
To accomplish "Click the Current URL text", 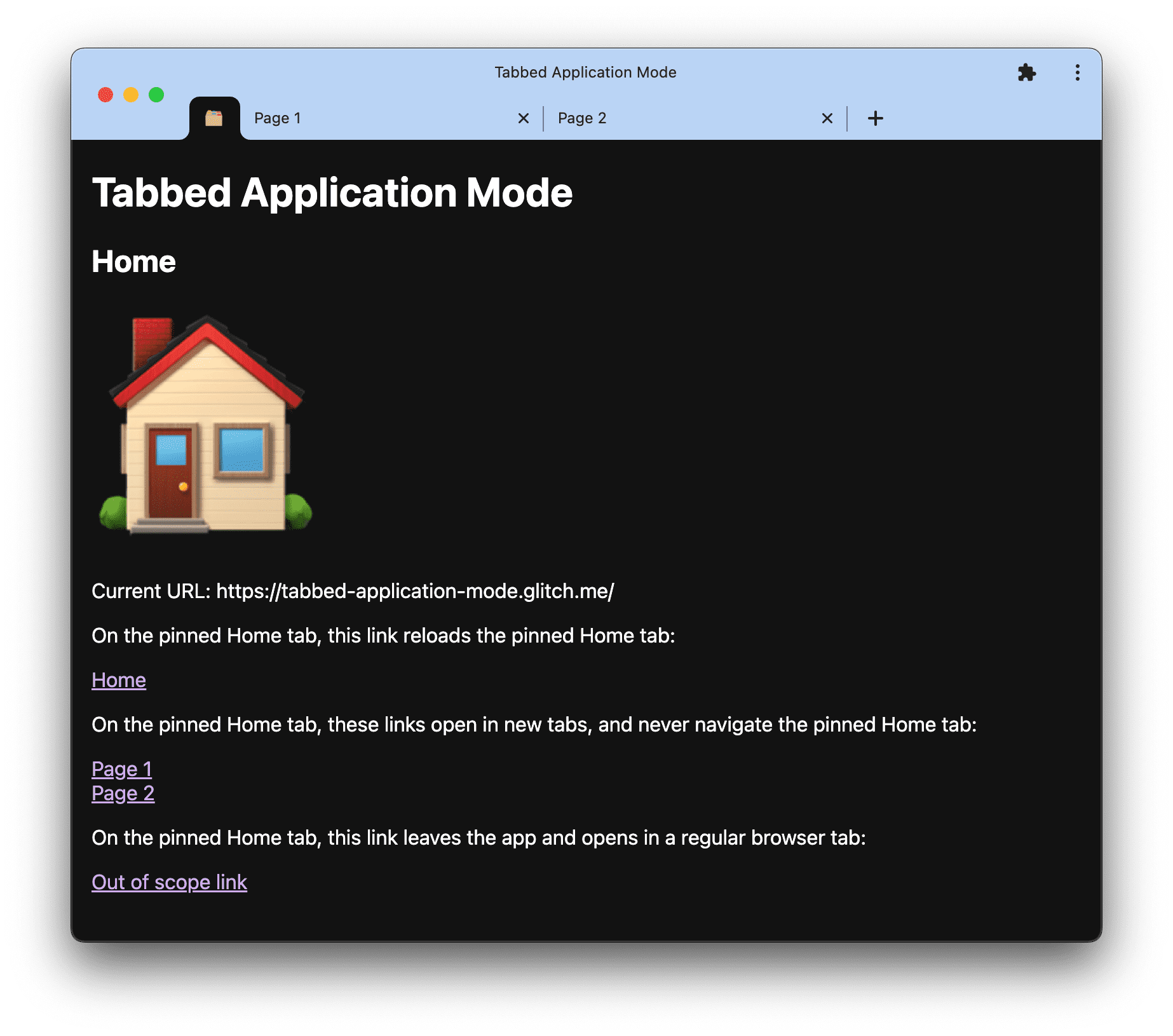I will [x=353, y=590].
